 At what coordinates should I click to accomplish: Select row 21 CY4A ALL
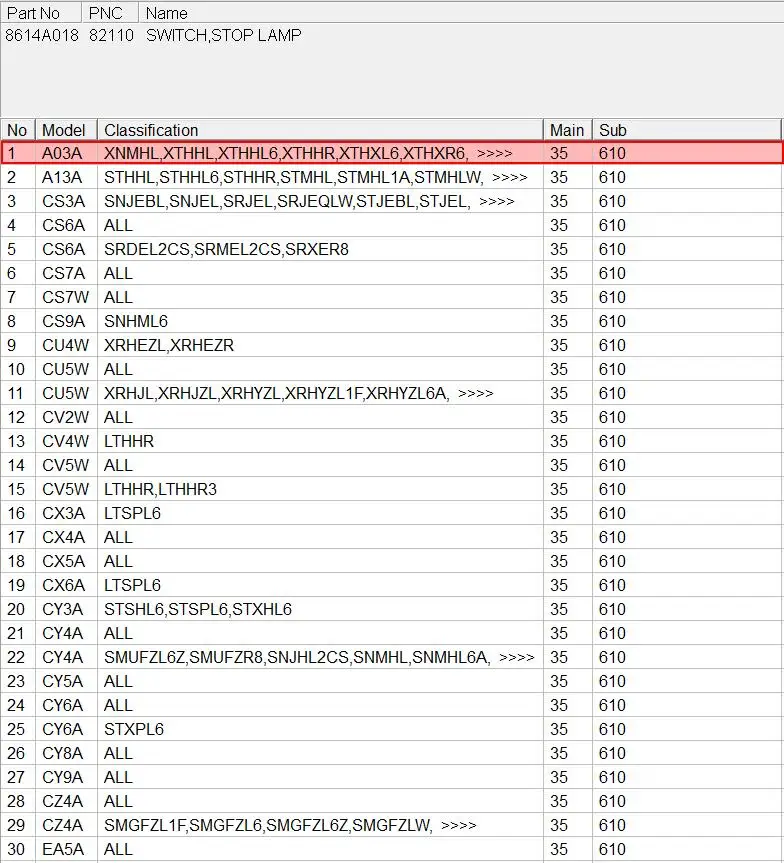click(x=391, y=633)
